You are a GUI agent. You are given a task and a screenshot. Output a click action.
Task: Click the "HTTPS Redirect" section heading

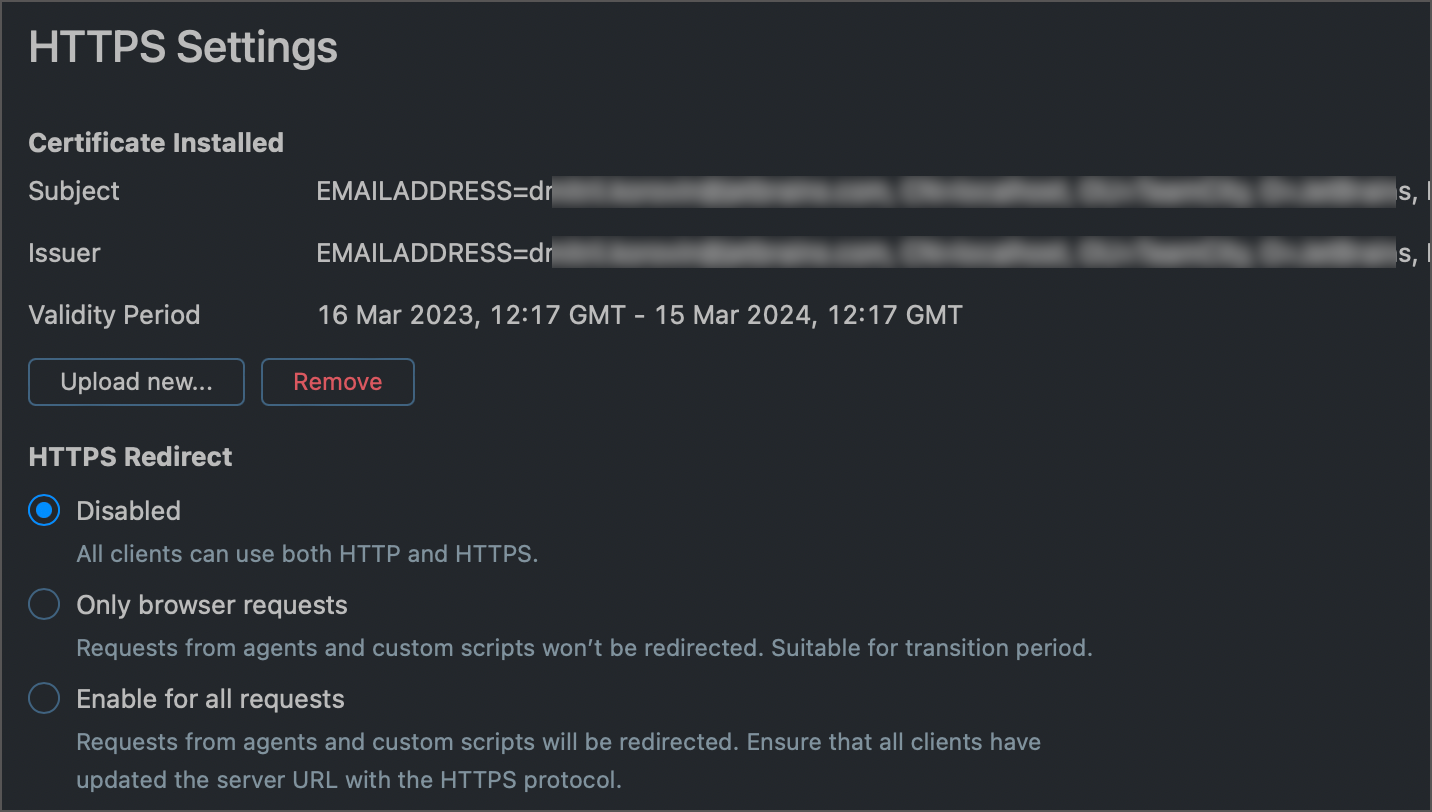(x=130, y=456)
